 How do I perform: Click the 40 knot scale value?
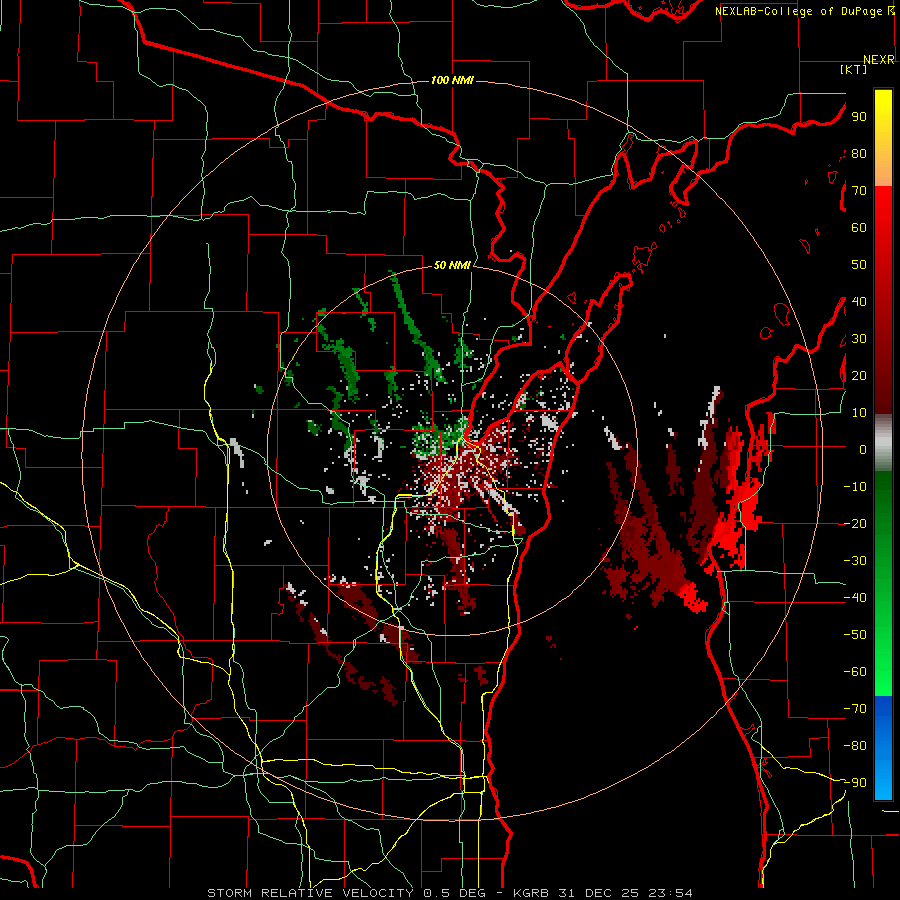click(859, 302)
